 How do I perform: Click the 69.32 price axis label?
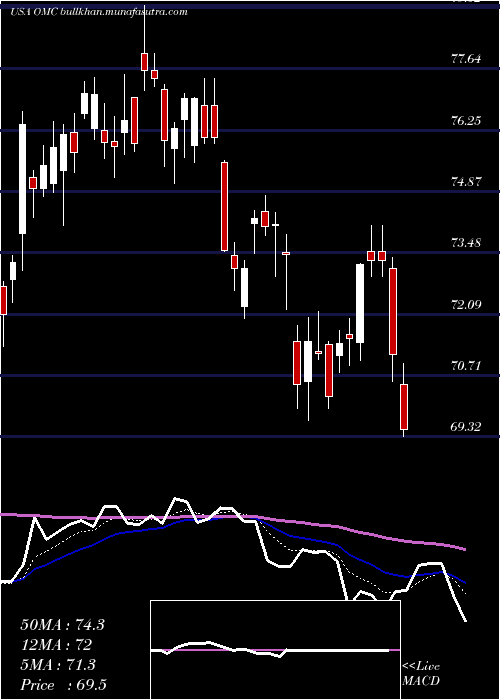[x=467, y=427]
